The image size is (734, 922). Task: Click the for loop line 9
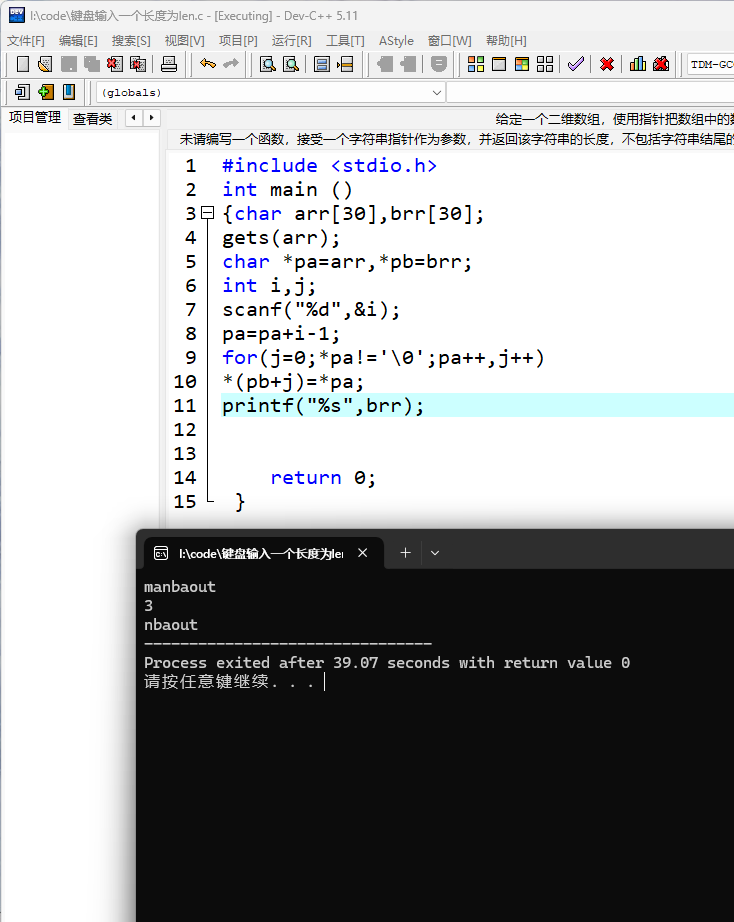click(383, 358)
